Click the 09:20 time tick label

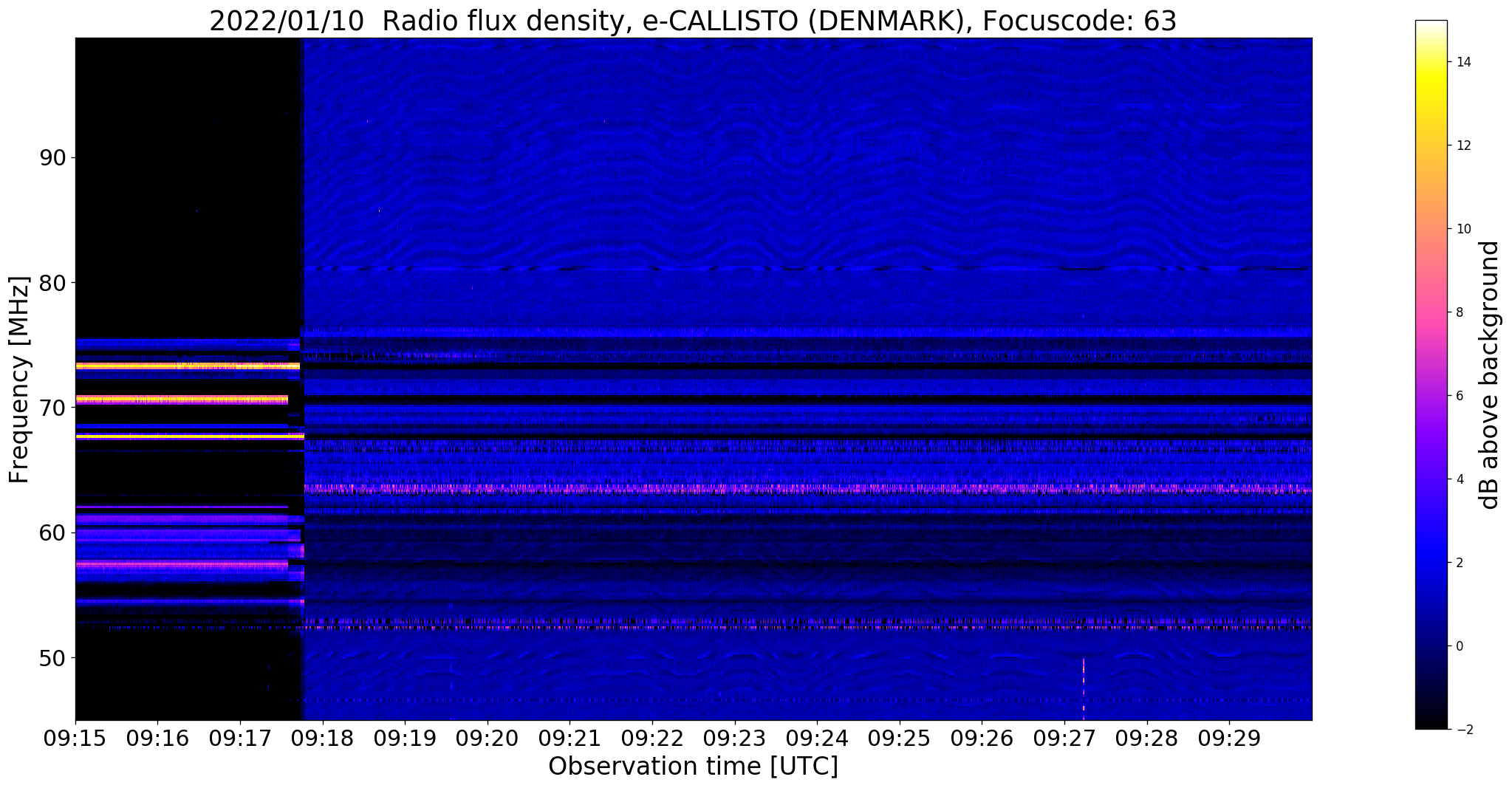(488, 739)
